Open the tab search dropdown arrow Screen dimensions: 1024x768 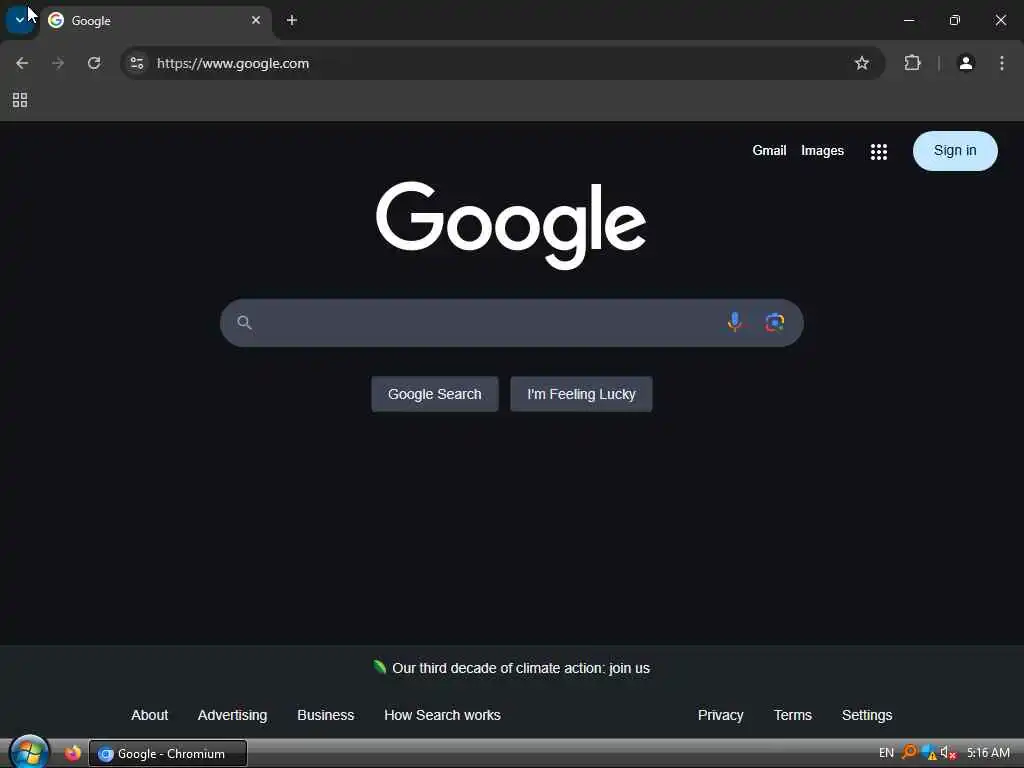click(20, 20)
